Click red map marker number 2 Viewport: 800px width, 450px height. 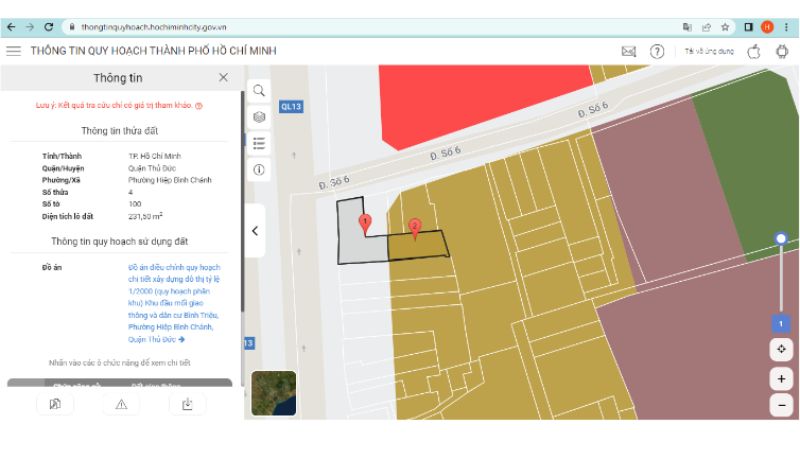pos(415,228)
